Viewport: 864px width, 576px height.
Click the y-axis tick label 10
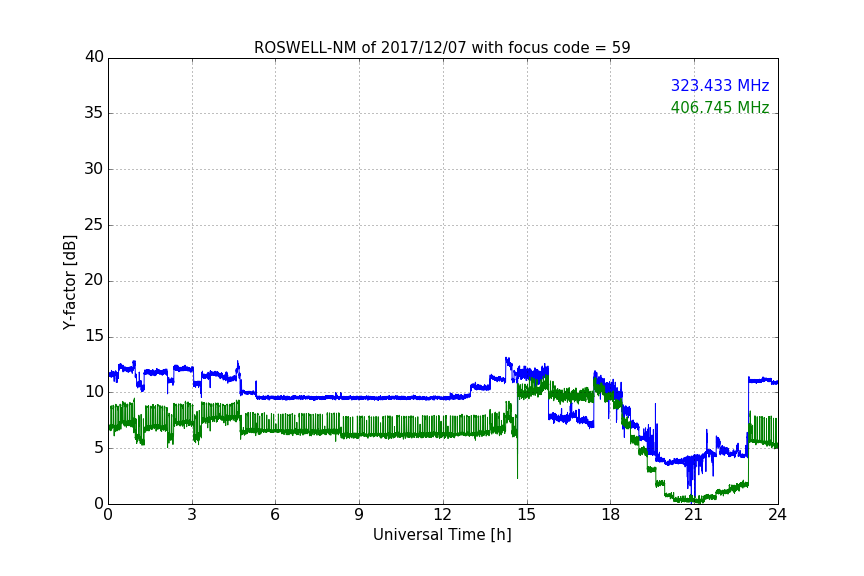pyautogui.click(x=94, y=392)
